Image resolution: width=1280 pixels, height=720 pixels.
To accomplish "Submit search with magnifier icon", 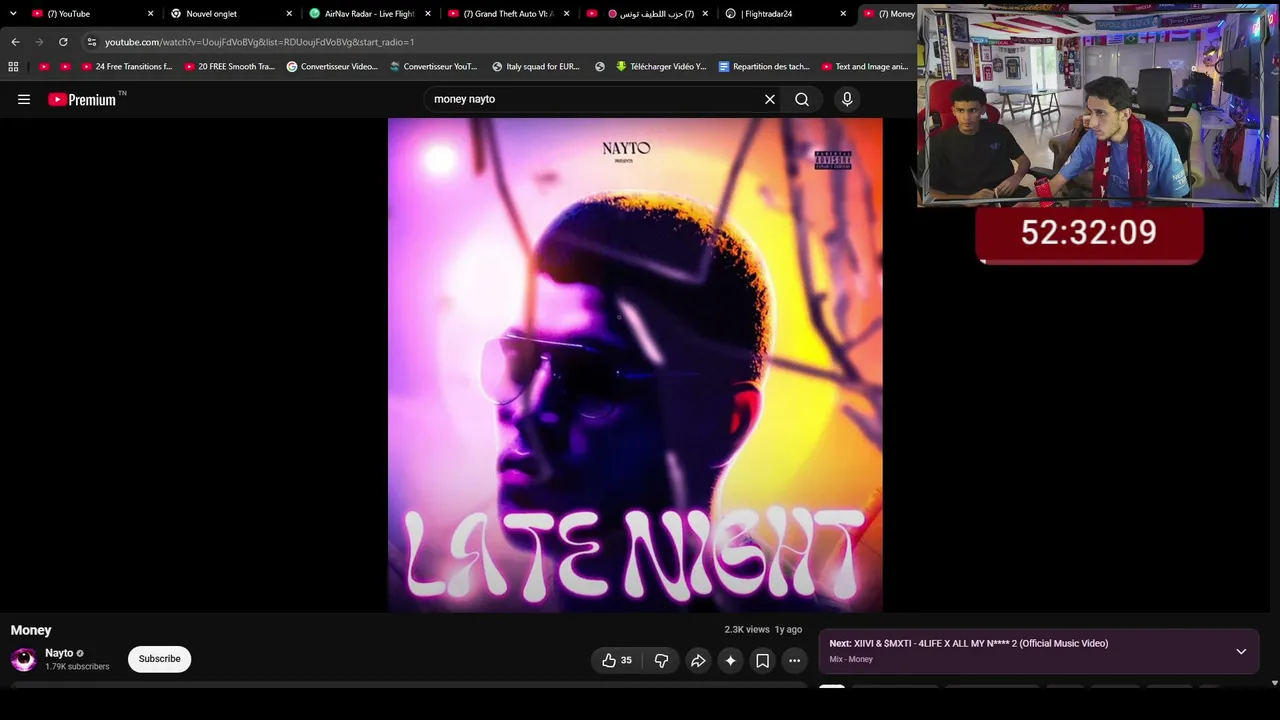I will [x=802, y=99].
